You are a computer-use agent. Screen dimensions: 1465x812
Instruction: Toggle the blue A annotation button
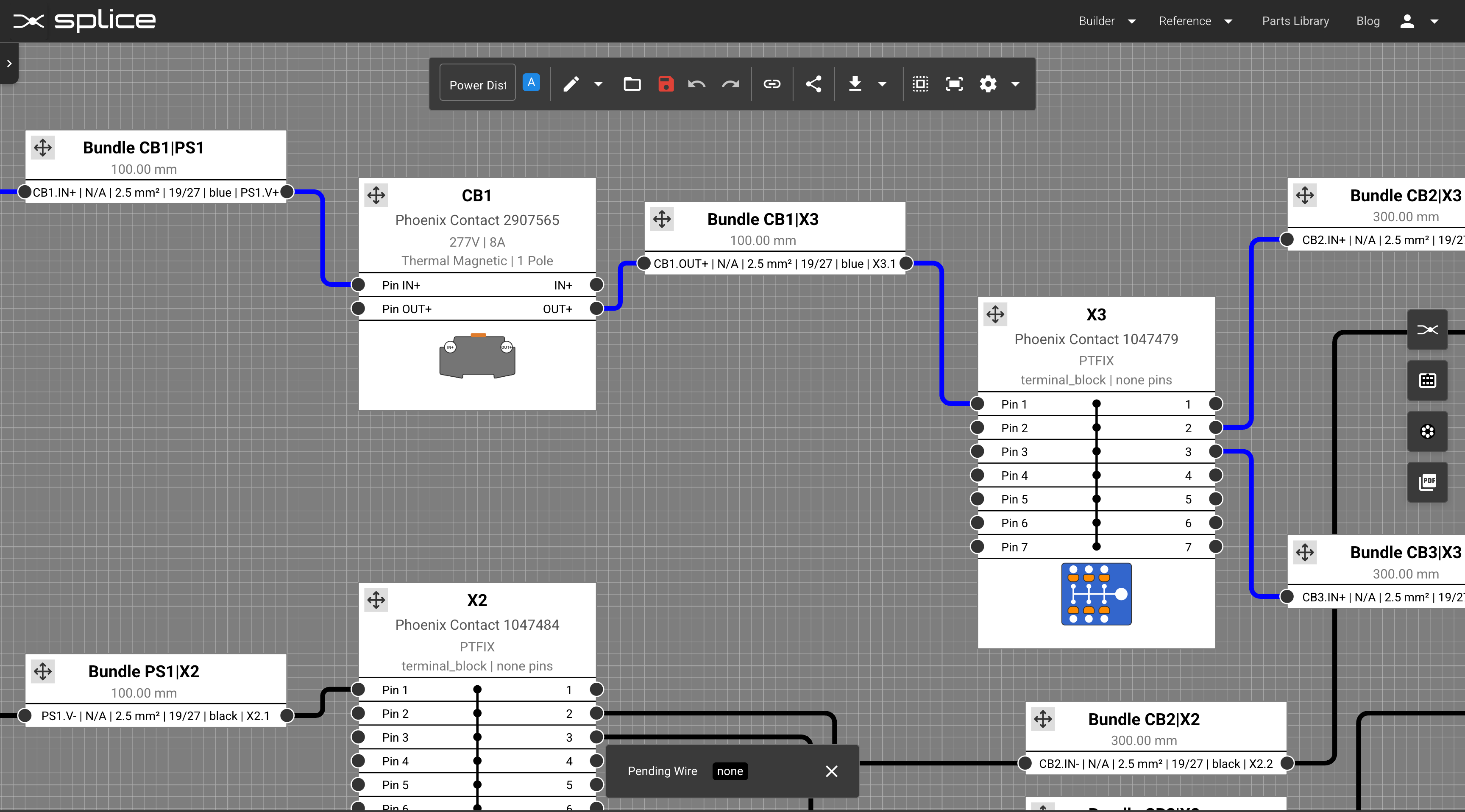(531, 83)
